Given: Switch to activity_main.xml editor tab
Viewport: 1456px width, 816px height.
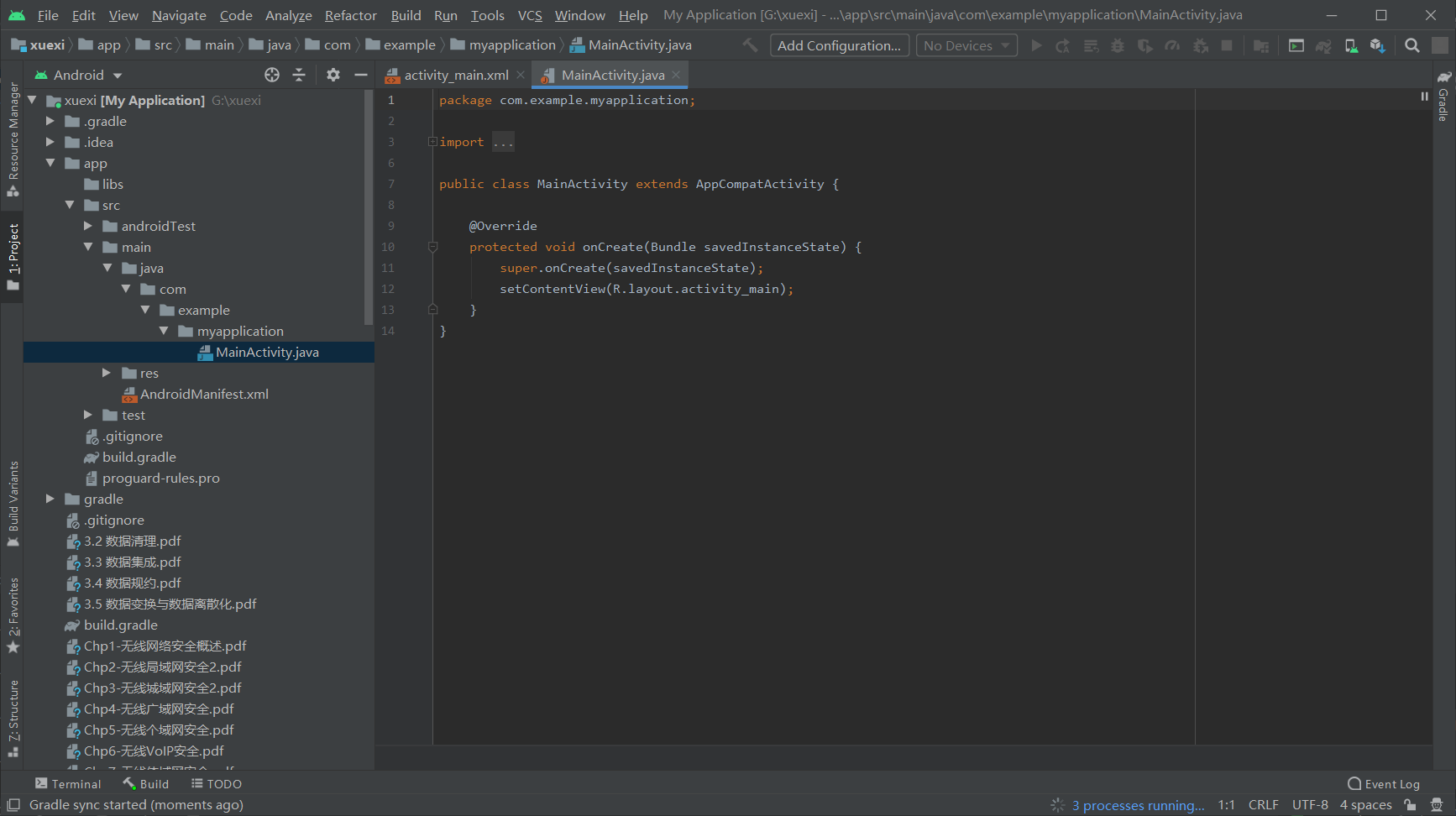Looking at the screenshot, I should (456, 75).
